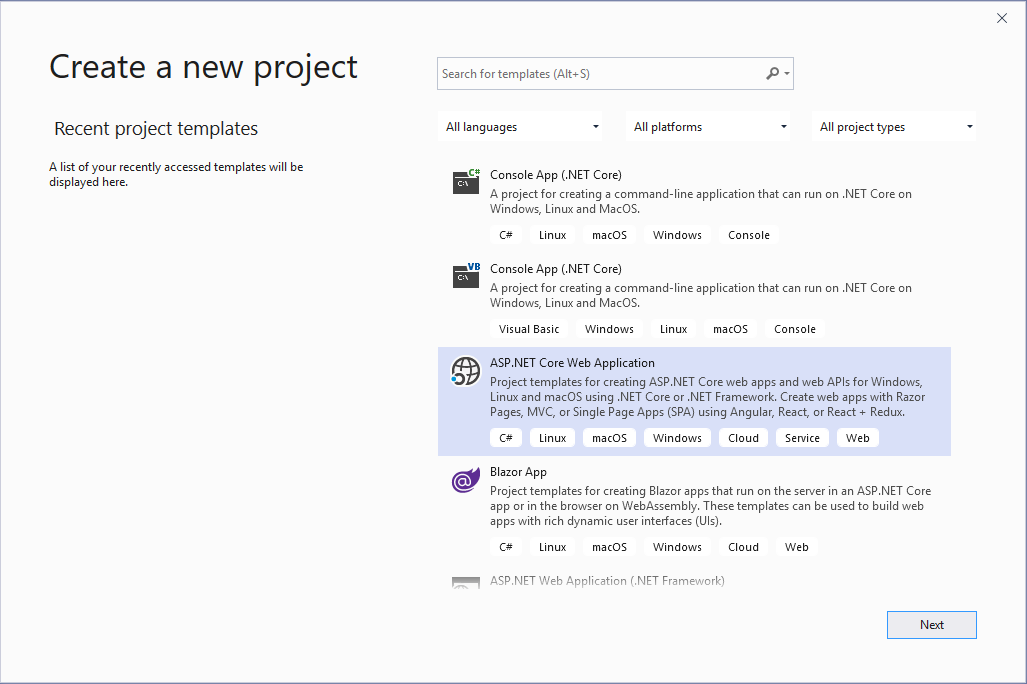This screenshot has width=1027, height=684.
Task: Click the Next button
Action: pos(931,624)
